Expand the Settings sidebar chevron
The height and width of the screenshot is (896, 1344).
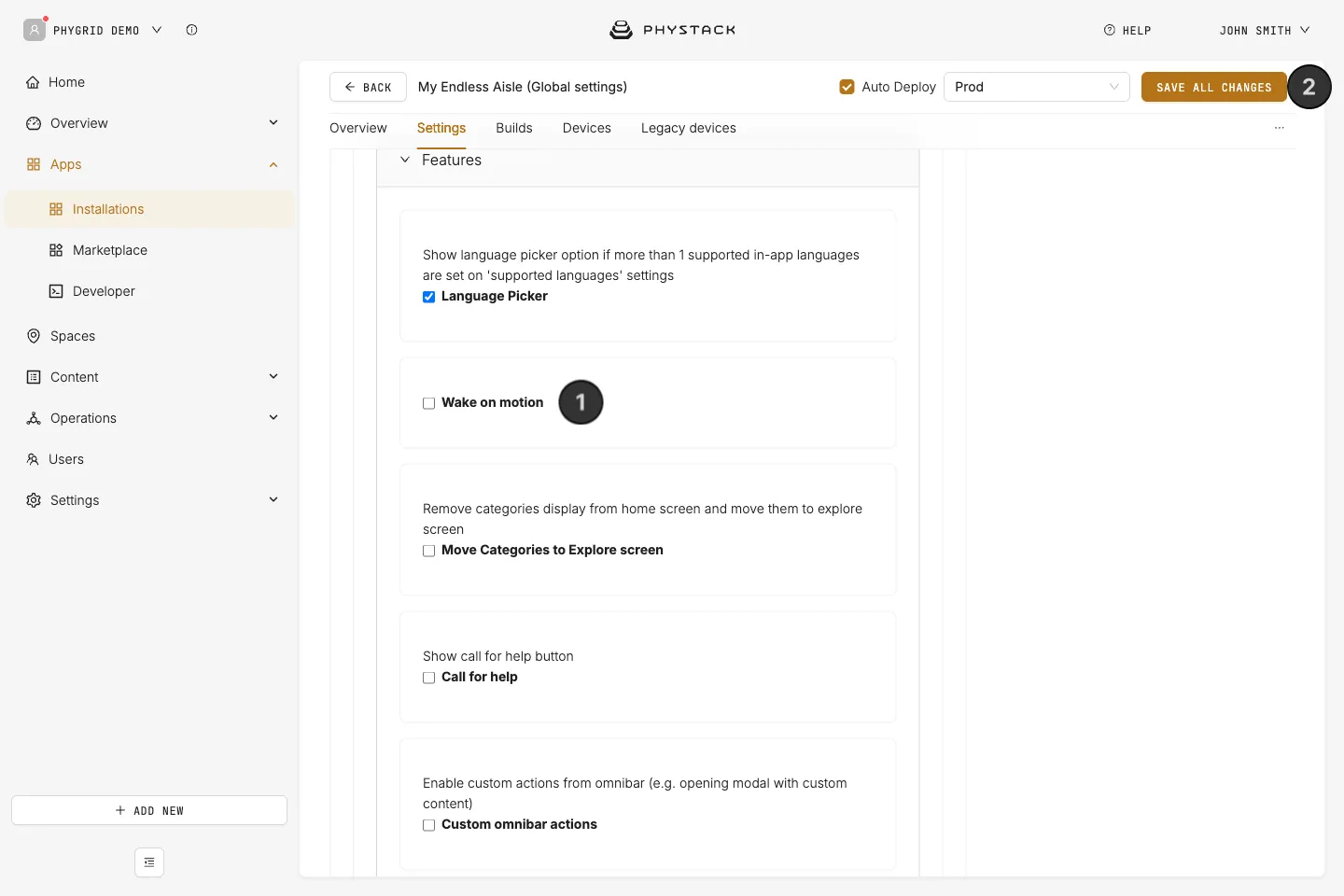tap(273, 499)
